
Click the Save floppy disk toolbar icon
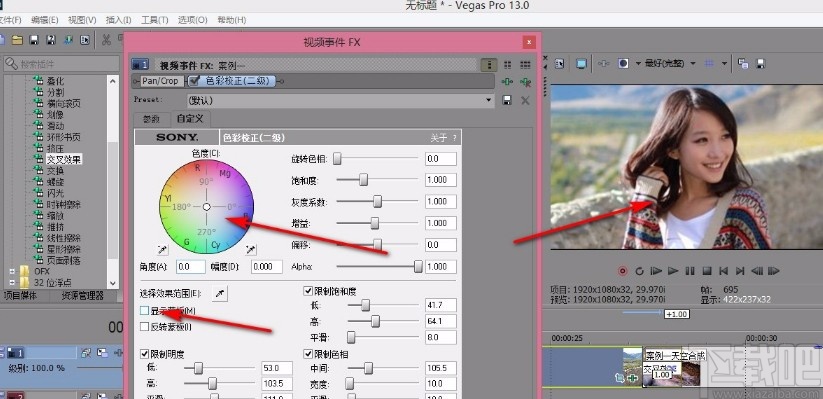pyautogui.click(x=34, y=40)
